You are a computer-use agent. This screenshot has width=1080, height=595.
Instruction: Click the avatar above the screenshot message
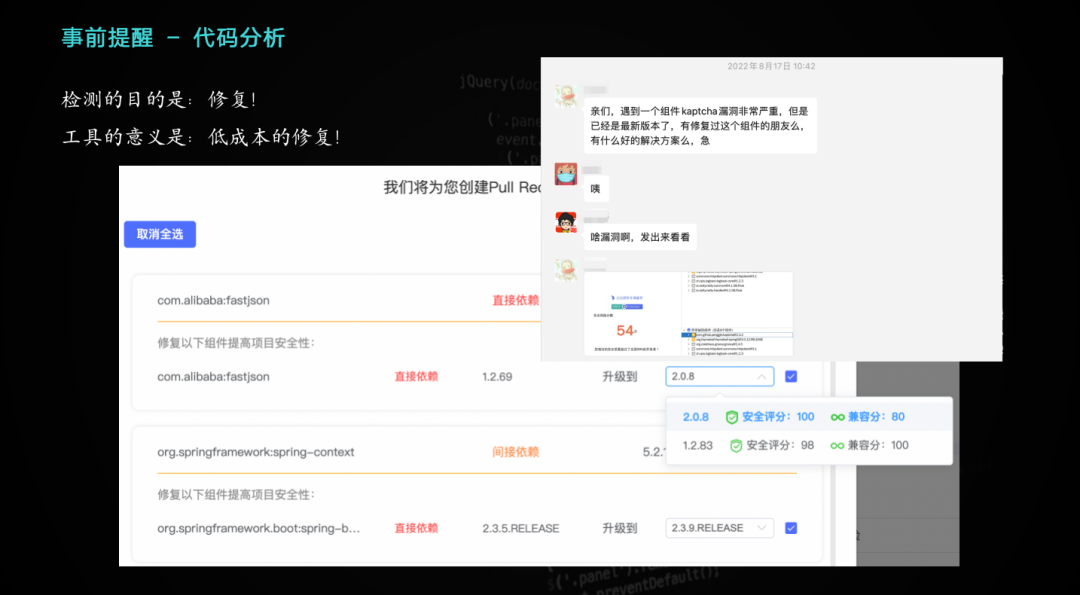(564, 265)
